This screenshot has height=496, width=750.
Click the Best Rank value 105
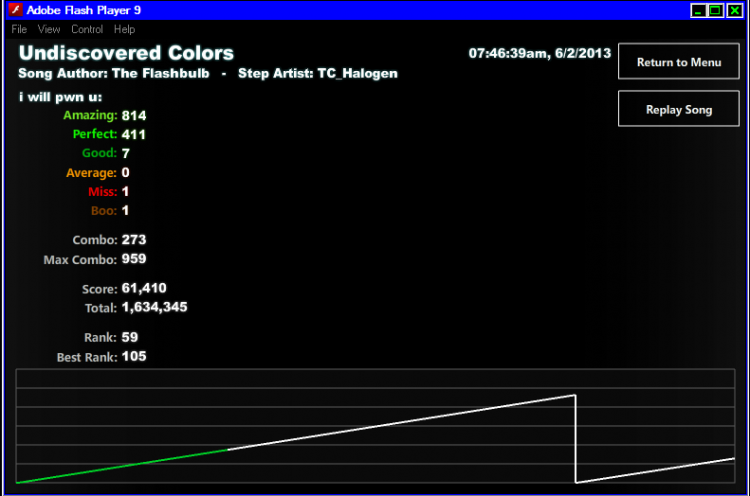pyautogui.click(x=134, y=357)
